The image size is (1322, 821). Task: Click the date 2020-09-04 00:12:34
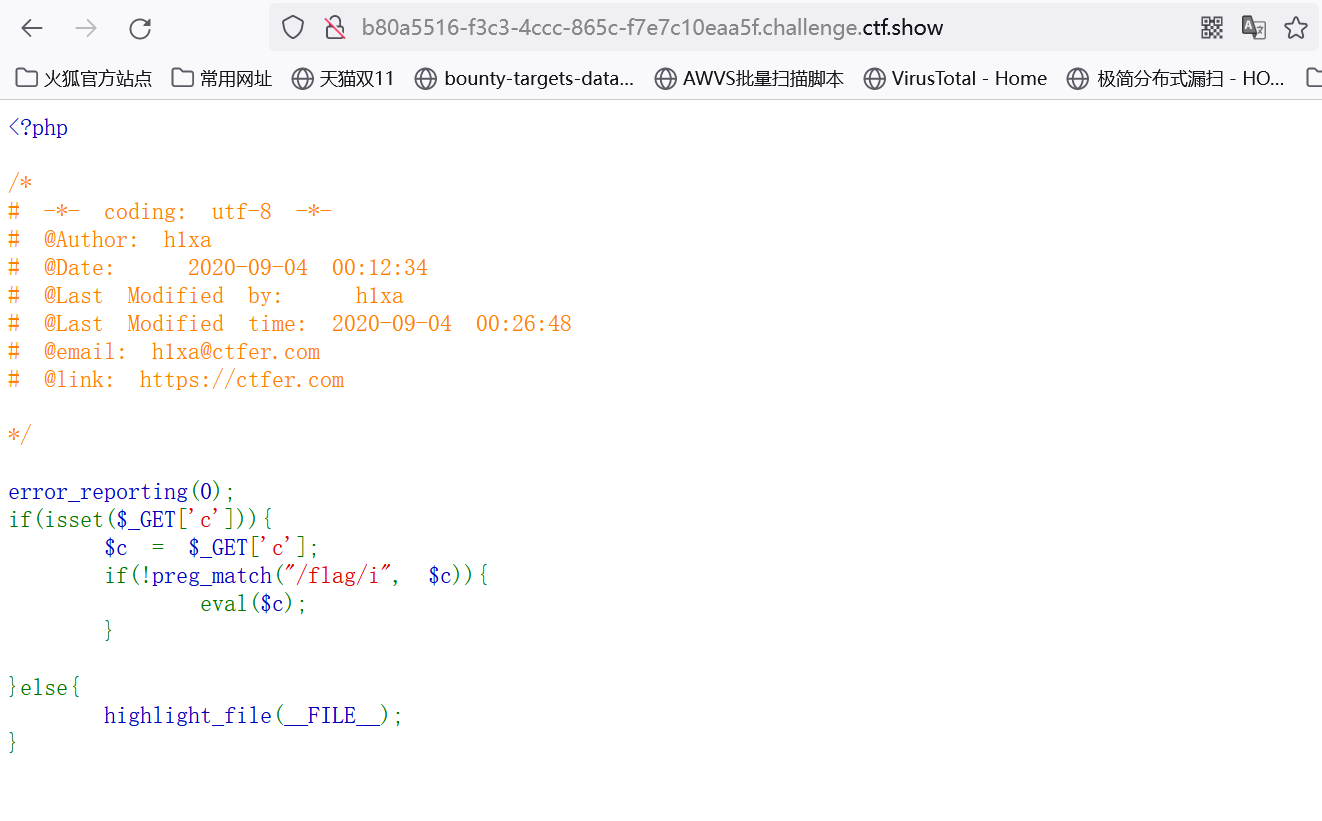308,268
